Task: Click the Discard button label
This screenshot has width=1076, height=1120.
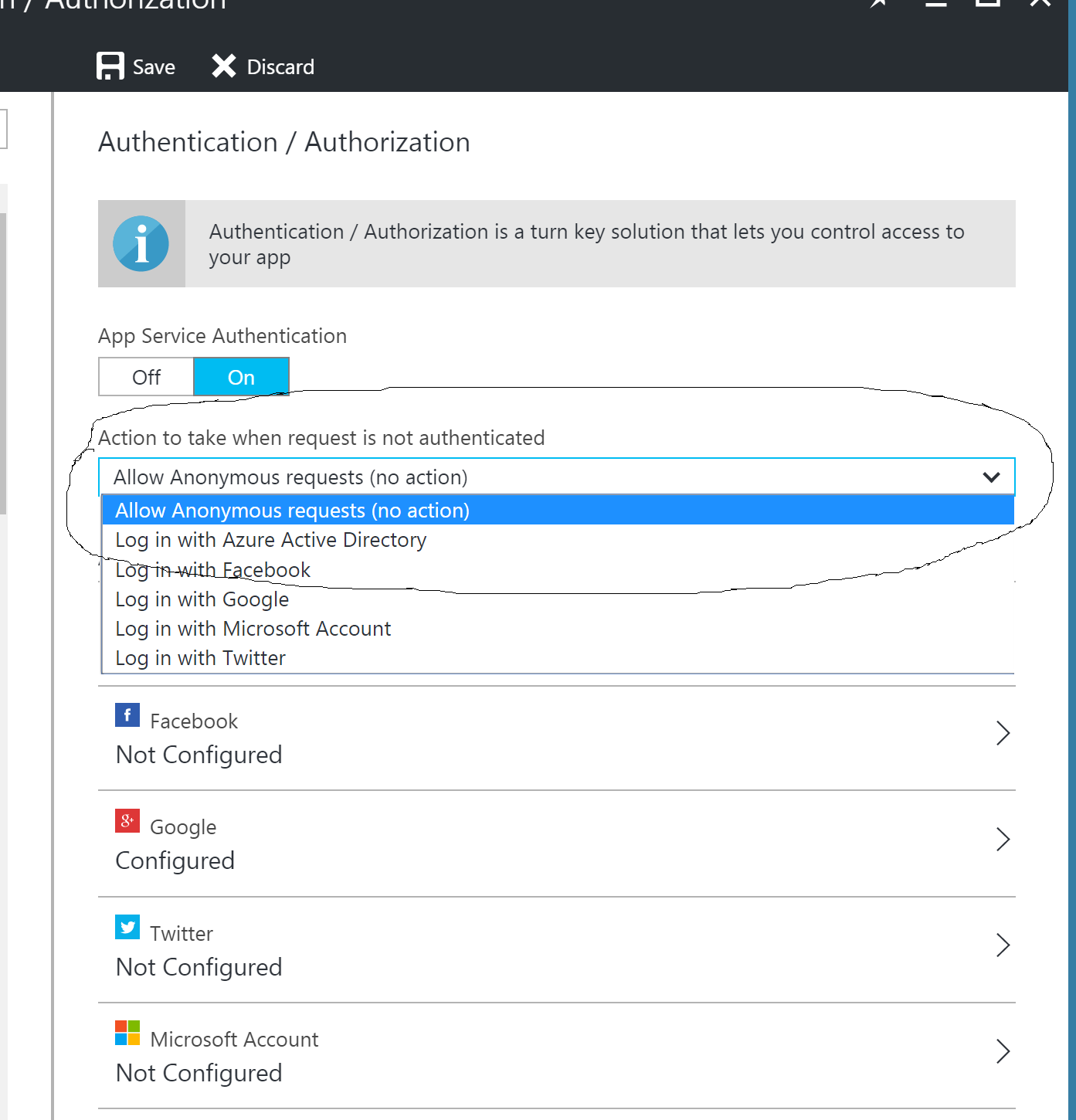Action: click(280, 67)
